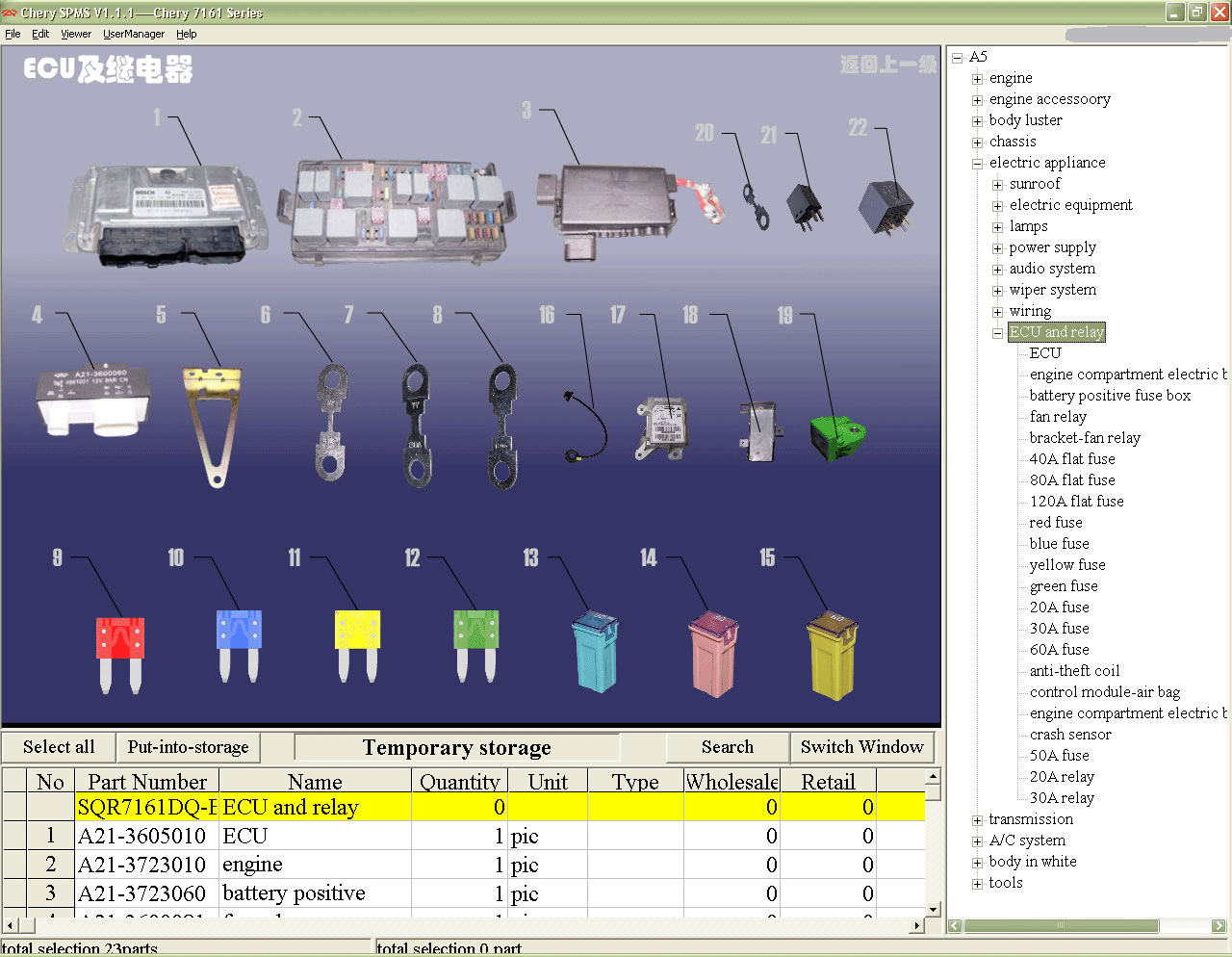Select the A21-3605010 ECU table row
Image resolution: width=1232 pixels, height=957 pixels.
(464, 836)
